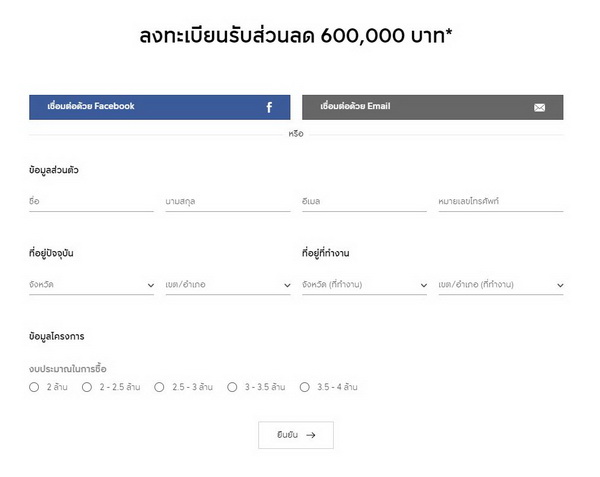Connect with the เชื่อมต่อด้วย Facebook button

point(159,107)
